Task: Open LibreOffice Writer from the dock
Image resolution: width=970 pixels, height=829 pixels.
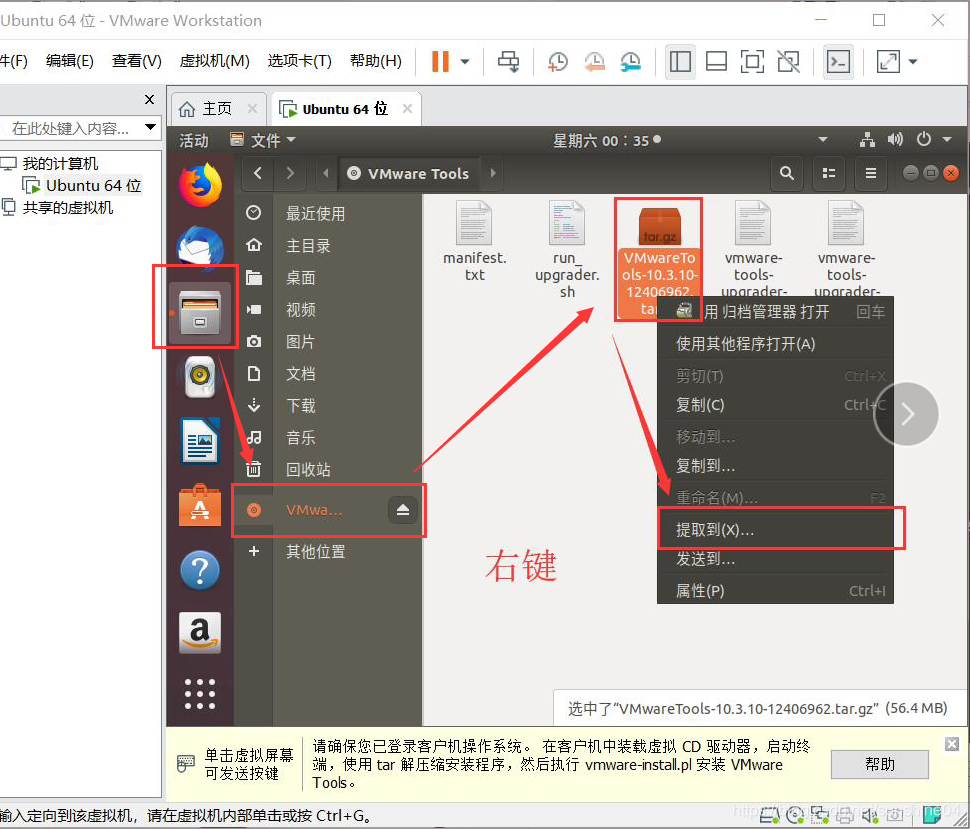Action: pyautogui.click(x=199, y=440)
